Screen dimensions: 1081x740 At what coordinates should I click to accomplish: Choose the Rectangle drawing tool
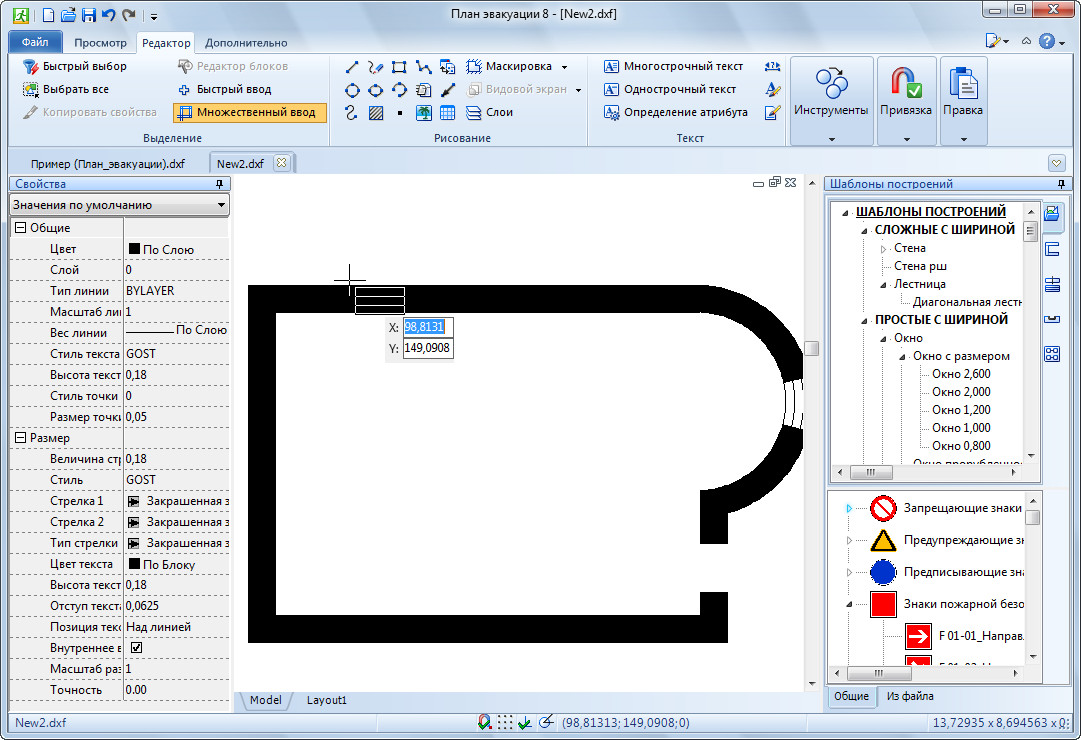click(x=399, y=67)
